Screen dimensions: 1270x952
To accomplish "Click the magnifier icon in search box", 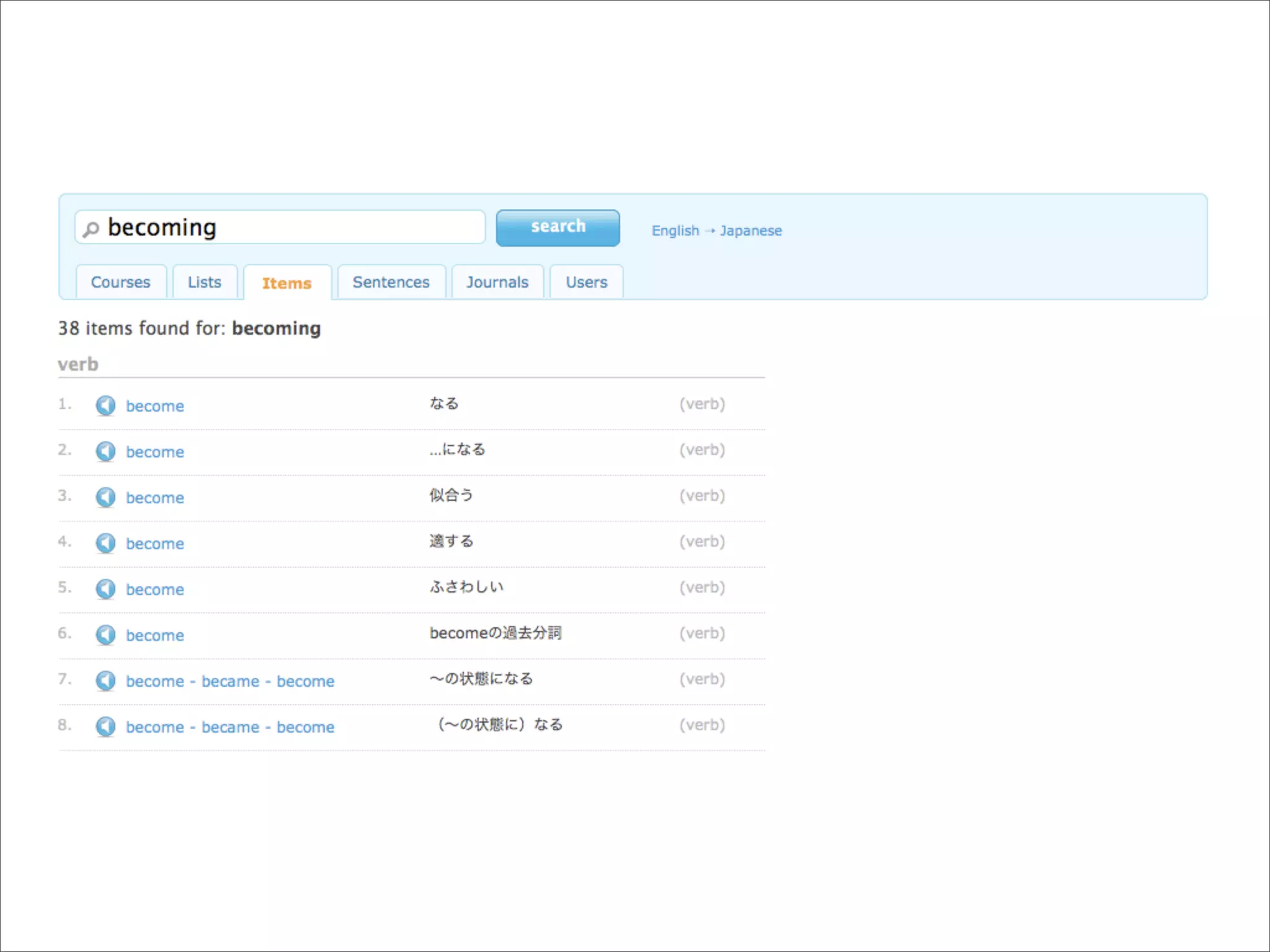I will coord(91,229).
